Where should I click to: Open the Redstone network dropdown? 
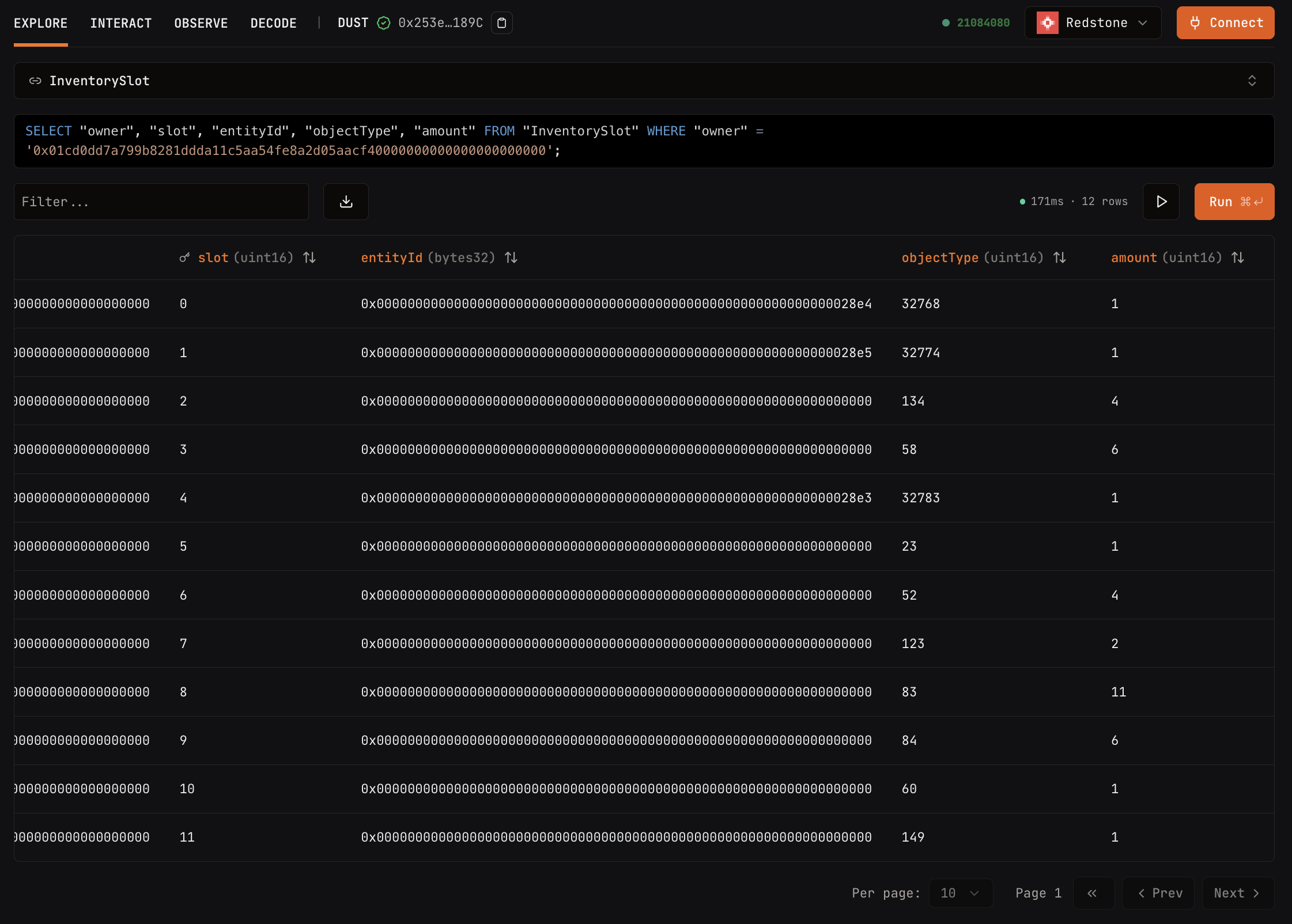point(1093,23)
